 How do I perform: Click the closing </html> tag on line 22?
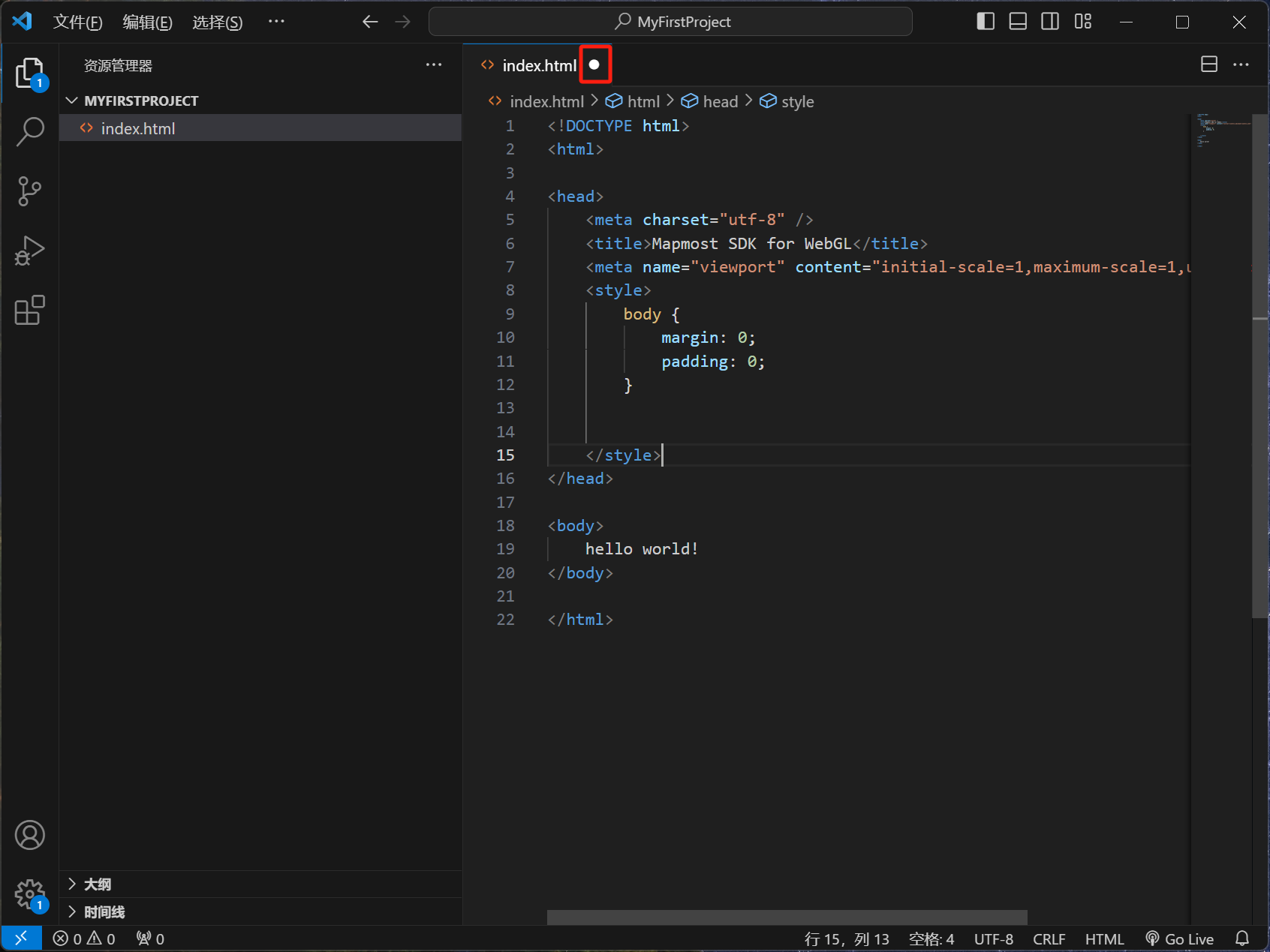580,620
